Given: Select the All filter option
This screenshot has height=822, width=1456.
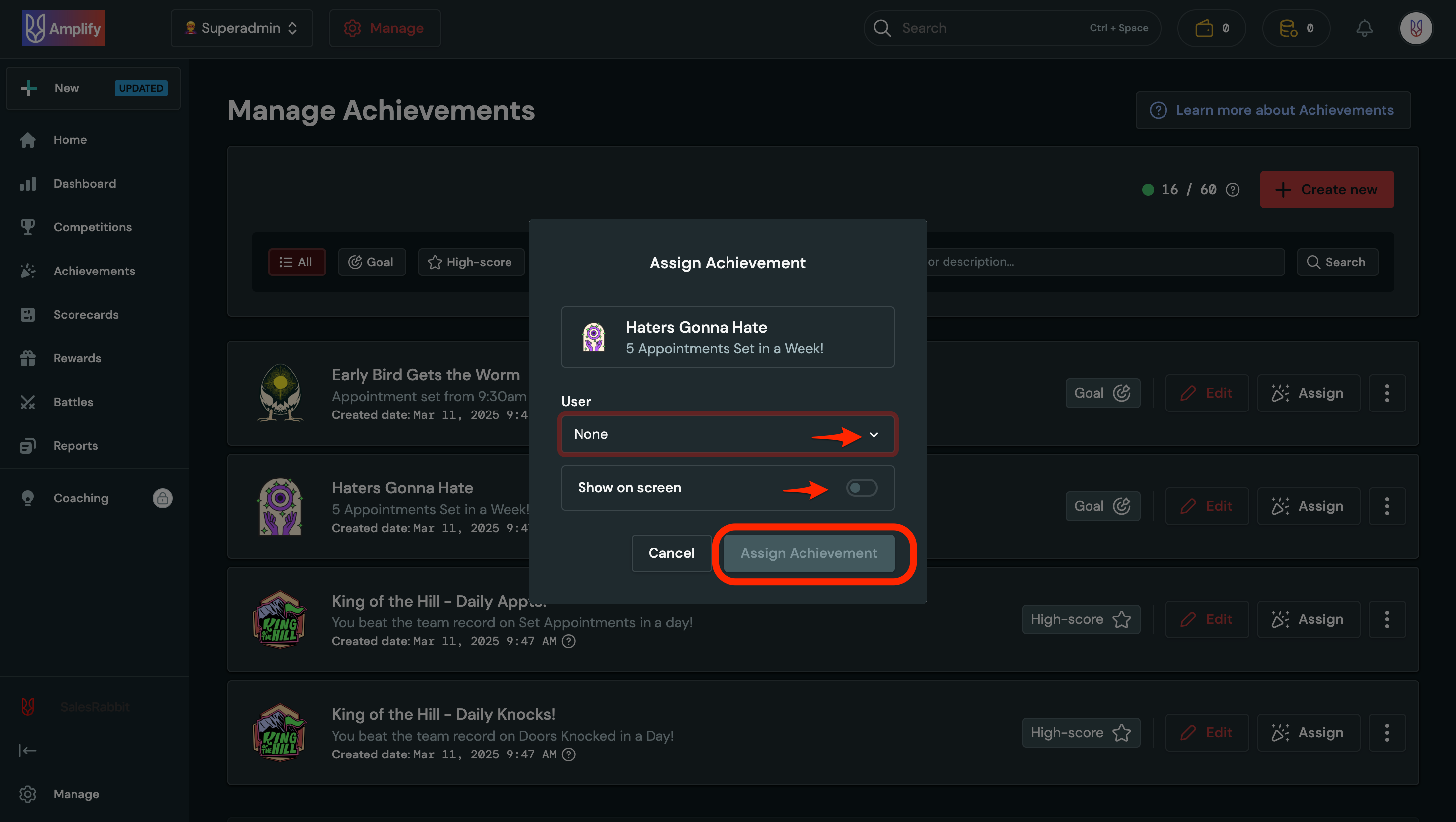Looking at the screenshot, I should coord(297,262).
